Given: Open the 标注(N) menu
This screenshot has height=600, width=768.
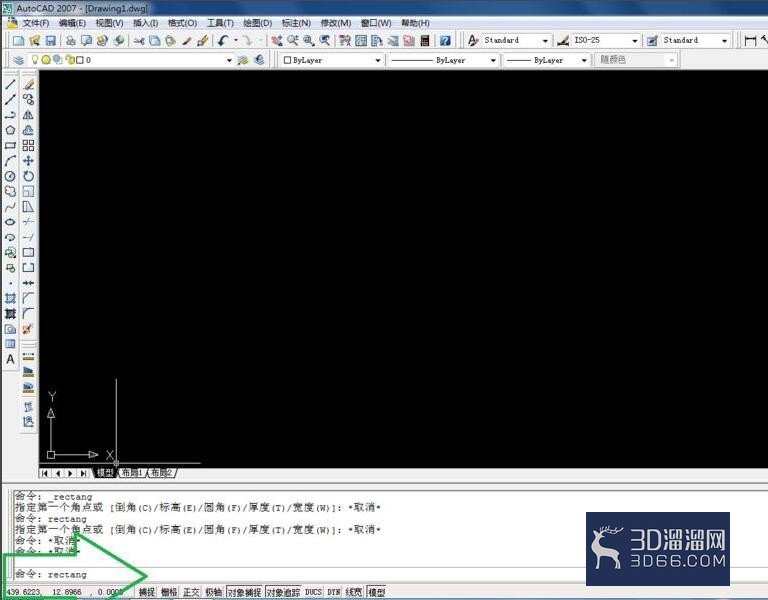Looking at the screenshot, I should tap(296, 23).
